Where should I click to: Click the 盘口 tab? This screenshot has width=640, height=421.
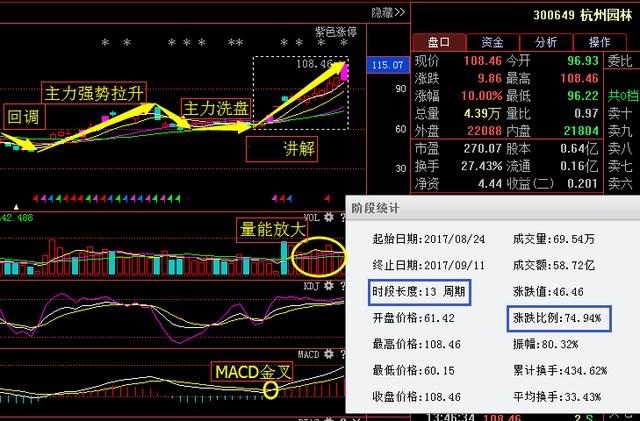click(x=439, y=43)
